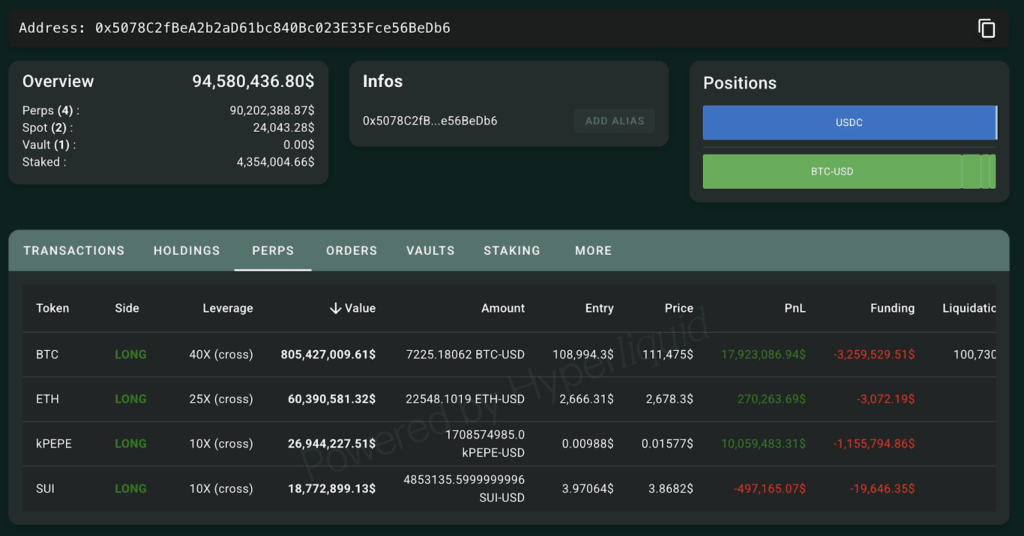Expand the MORE menu

pyautogui.click(x=593, y=250)
